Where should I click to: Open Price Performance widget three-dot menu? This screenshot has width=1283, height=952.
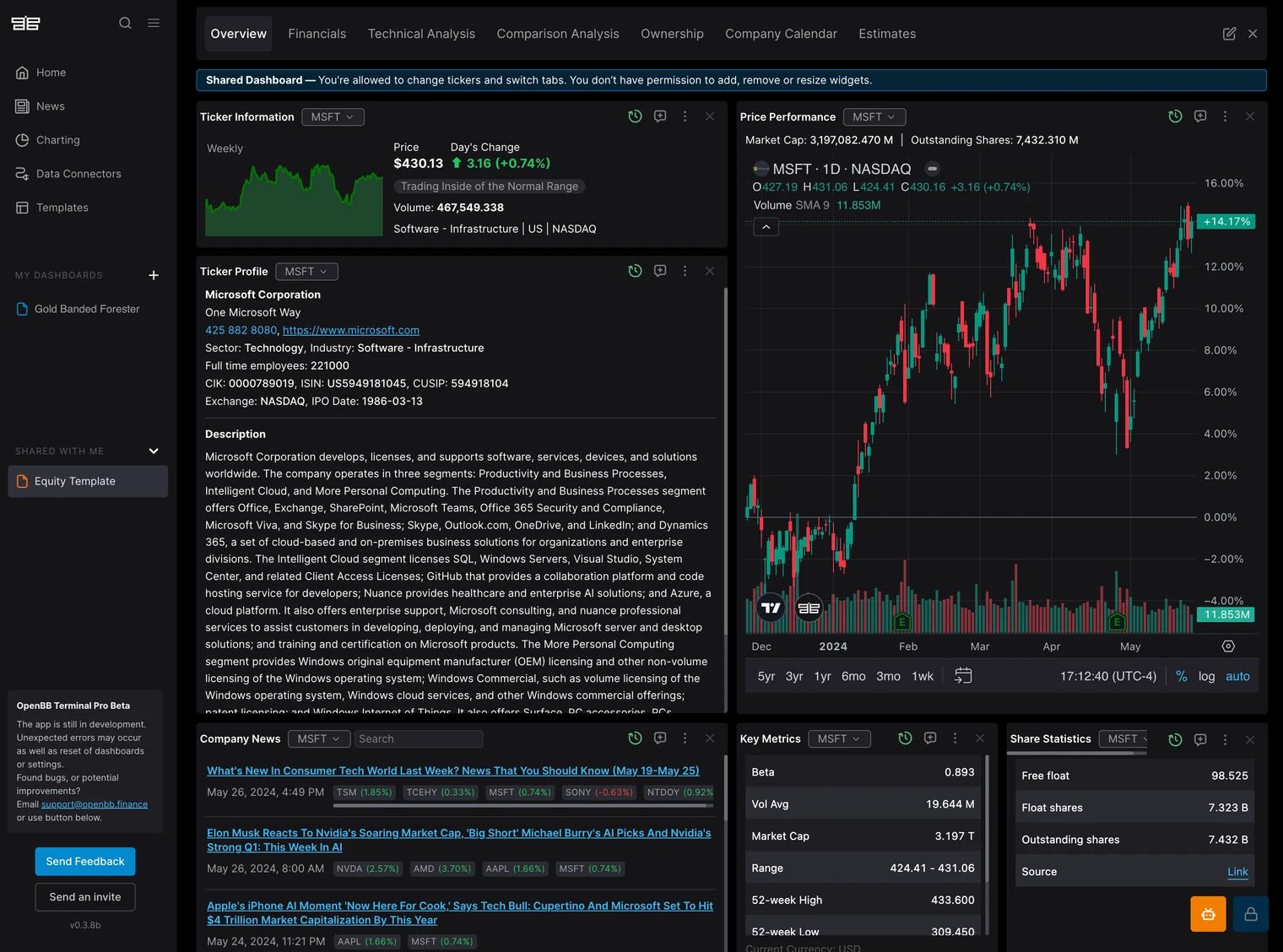tap(1225, 116)
